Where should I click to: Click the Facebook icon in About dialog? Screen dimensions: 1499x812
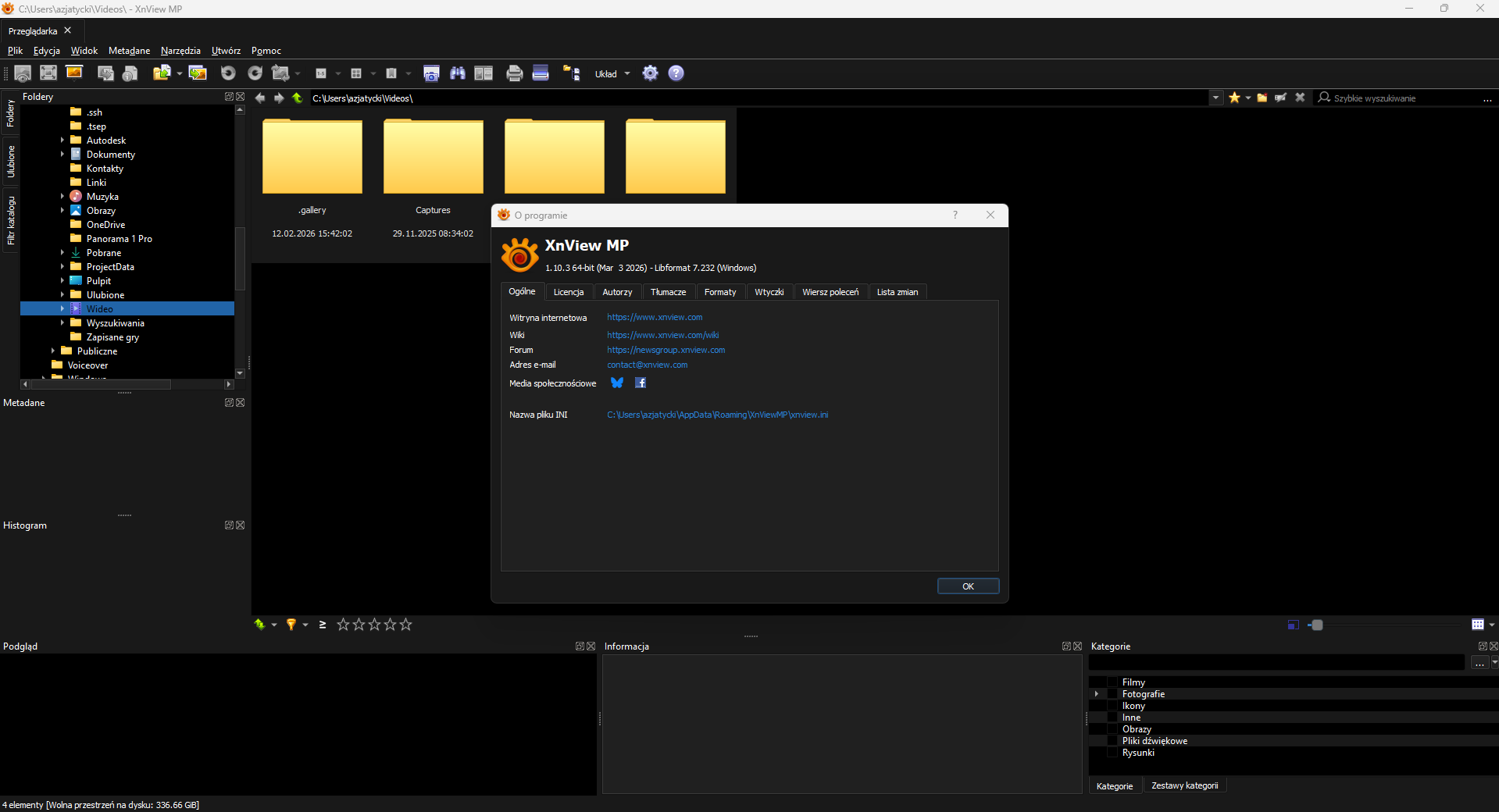[641, 383]
